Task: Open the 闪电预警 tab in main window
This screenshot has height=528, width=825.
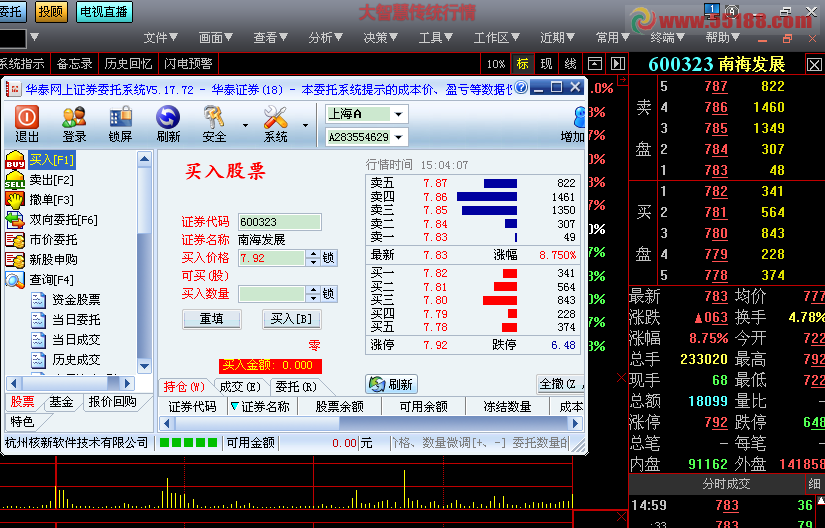Action: pyautogui.click(x=188, y=64)
